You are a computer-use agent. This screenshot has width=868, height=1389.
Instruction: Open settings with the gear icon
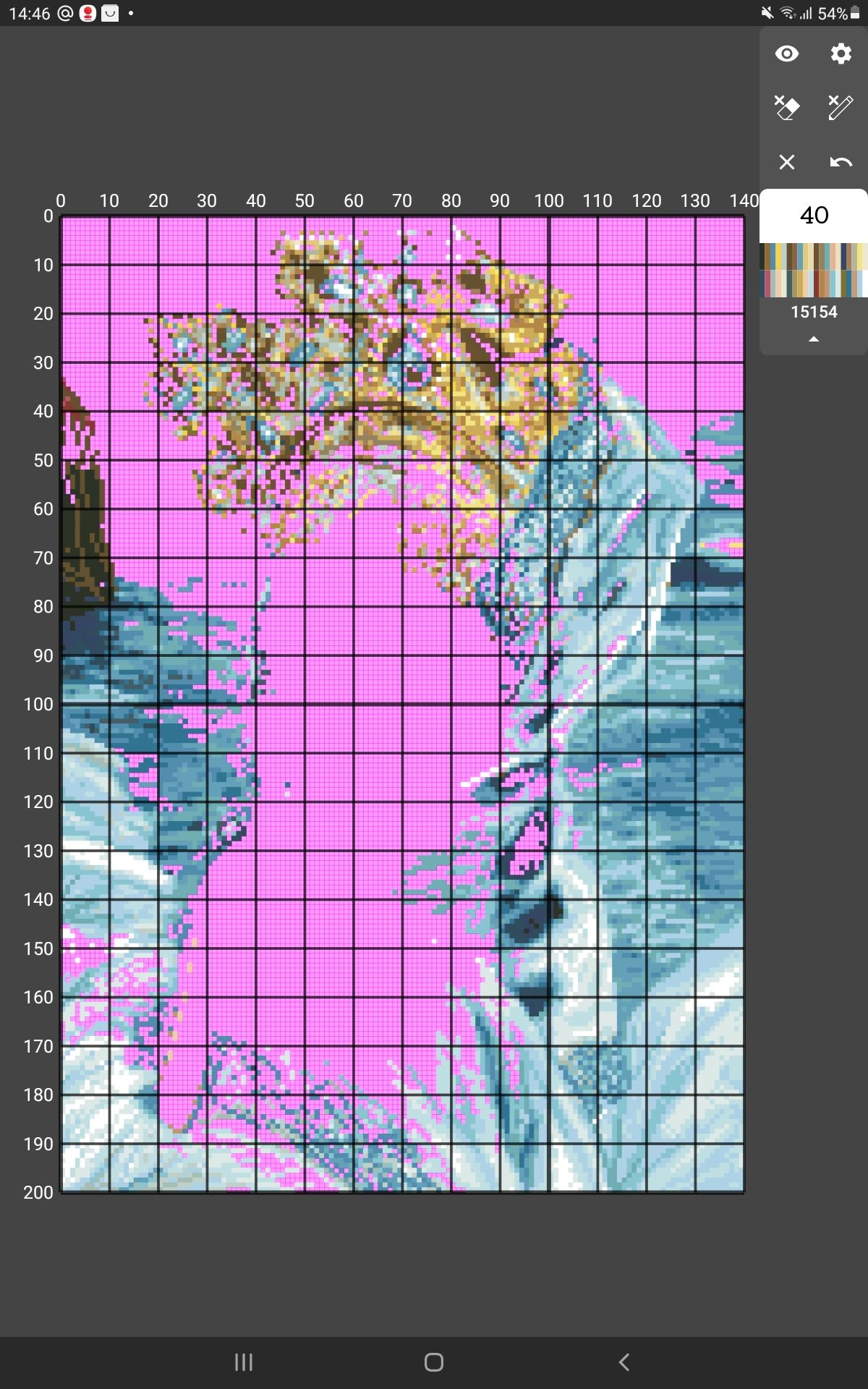pos(841,54)
